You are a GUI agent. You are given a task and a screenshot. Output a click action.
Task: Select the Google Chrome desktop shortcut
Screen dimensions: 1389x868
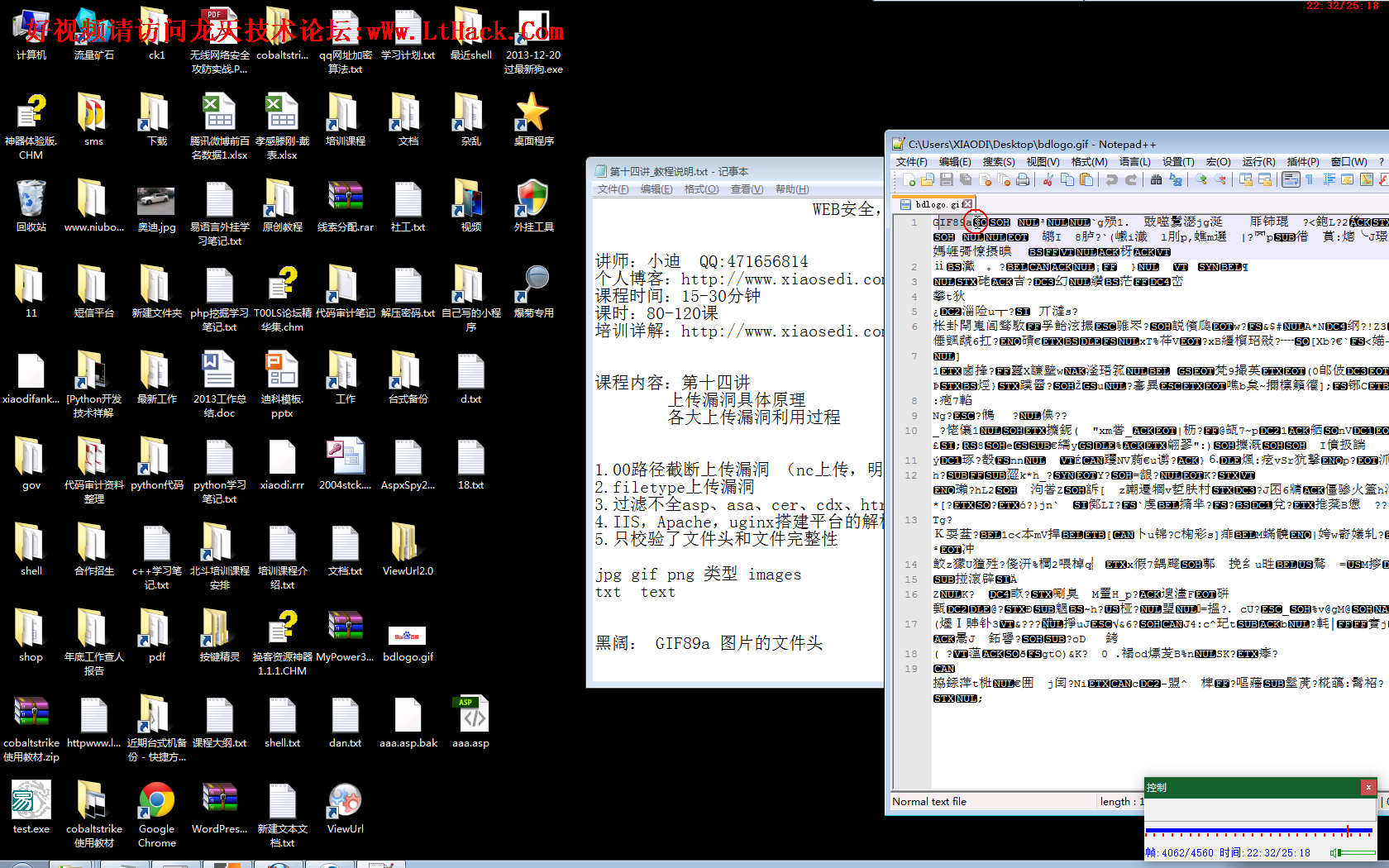click(157, 815)
